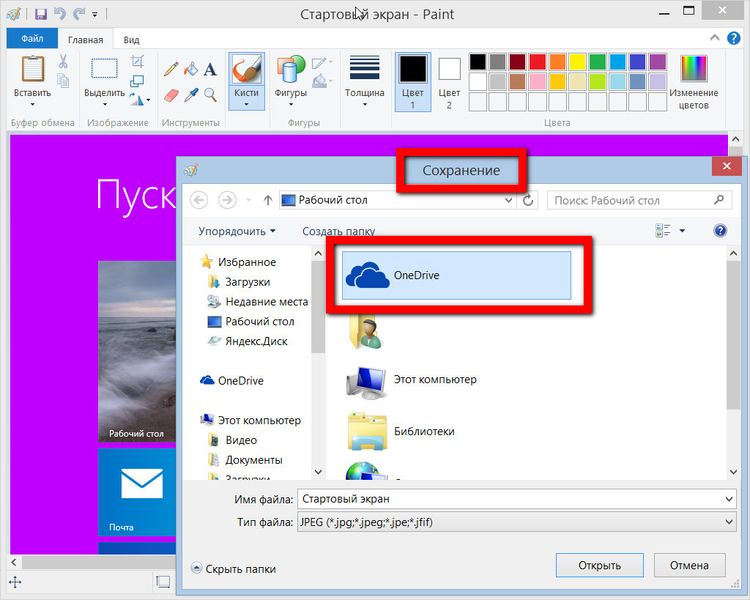Open the user folder icon in list
Image resolution: width=750 pixels, height=600 pixels.
coord(366,332)
